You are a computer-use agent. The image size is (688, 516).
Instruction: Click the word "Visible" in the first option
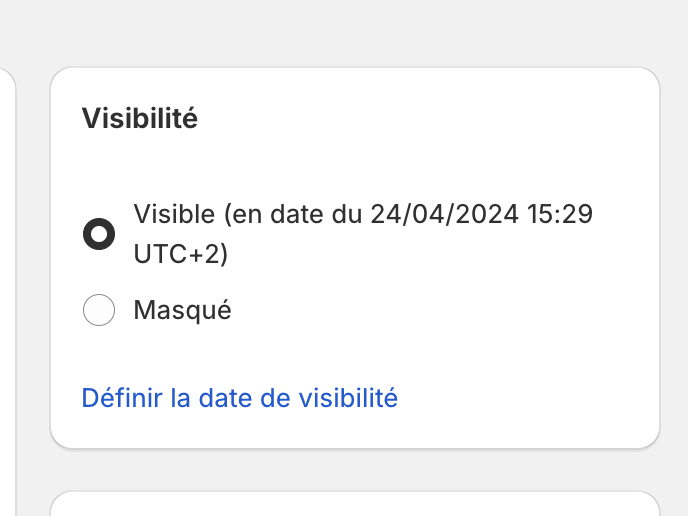pos(174,215)
